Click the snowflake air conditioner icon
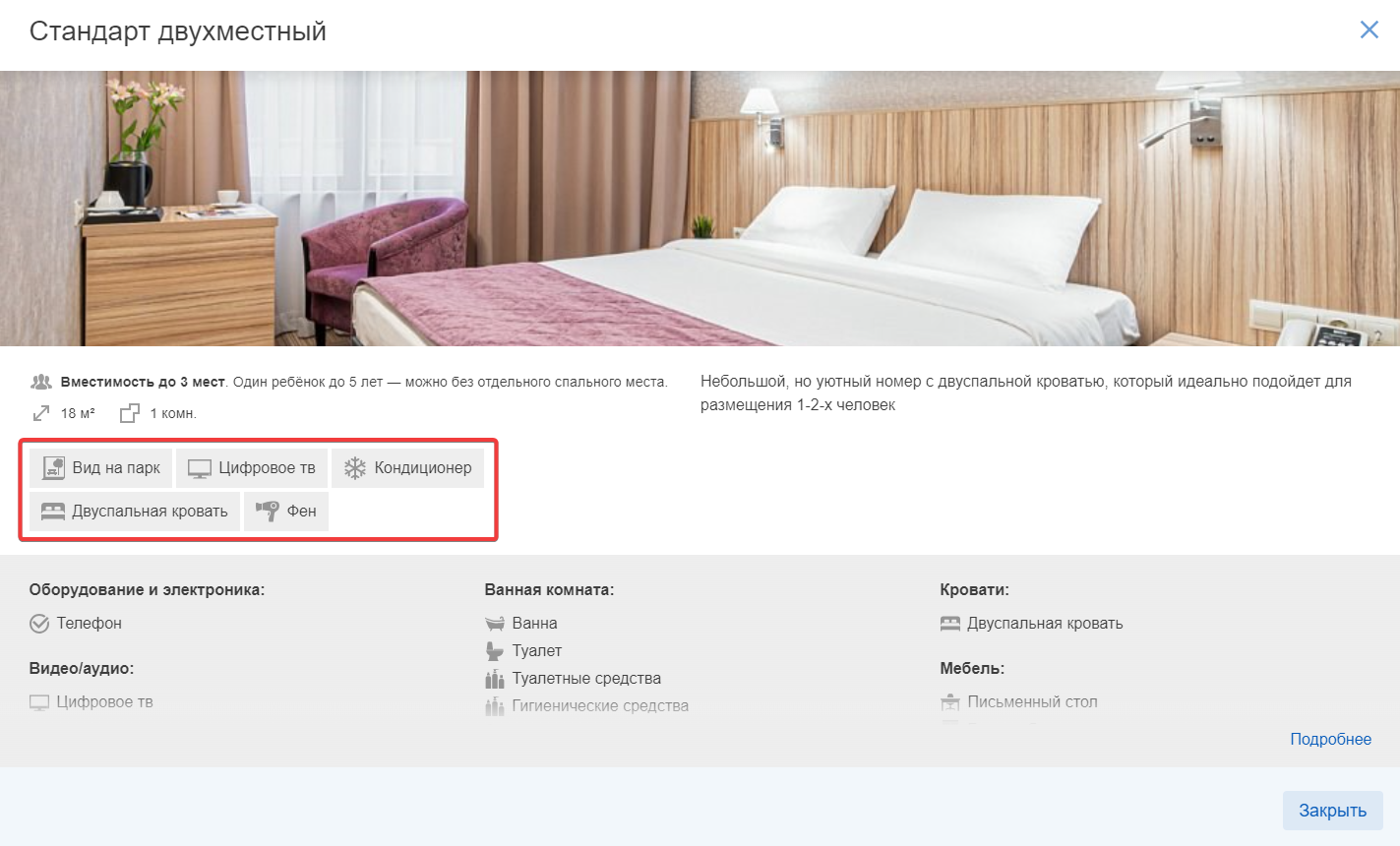Viewport: 1400px width, 846px height. 355,468
